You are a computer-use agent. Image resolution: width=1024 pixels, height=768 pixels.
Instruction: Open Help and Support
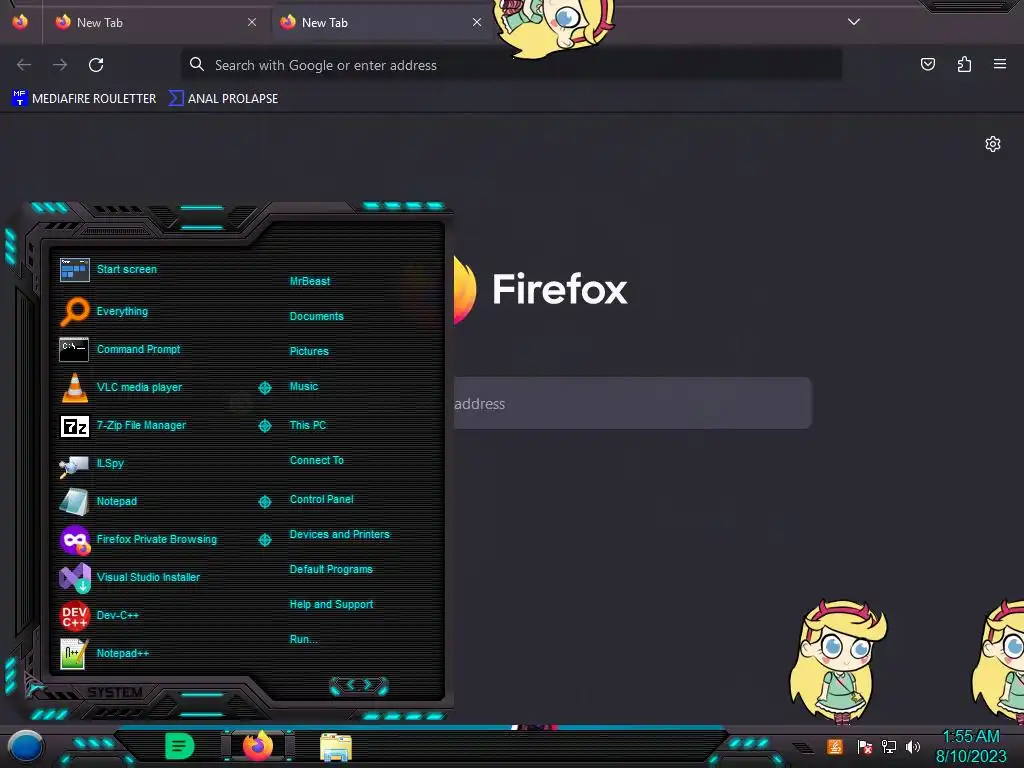click(x=331, y=605)
